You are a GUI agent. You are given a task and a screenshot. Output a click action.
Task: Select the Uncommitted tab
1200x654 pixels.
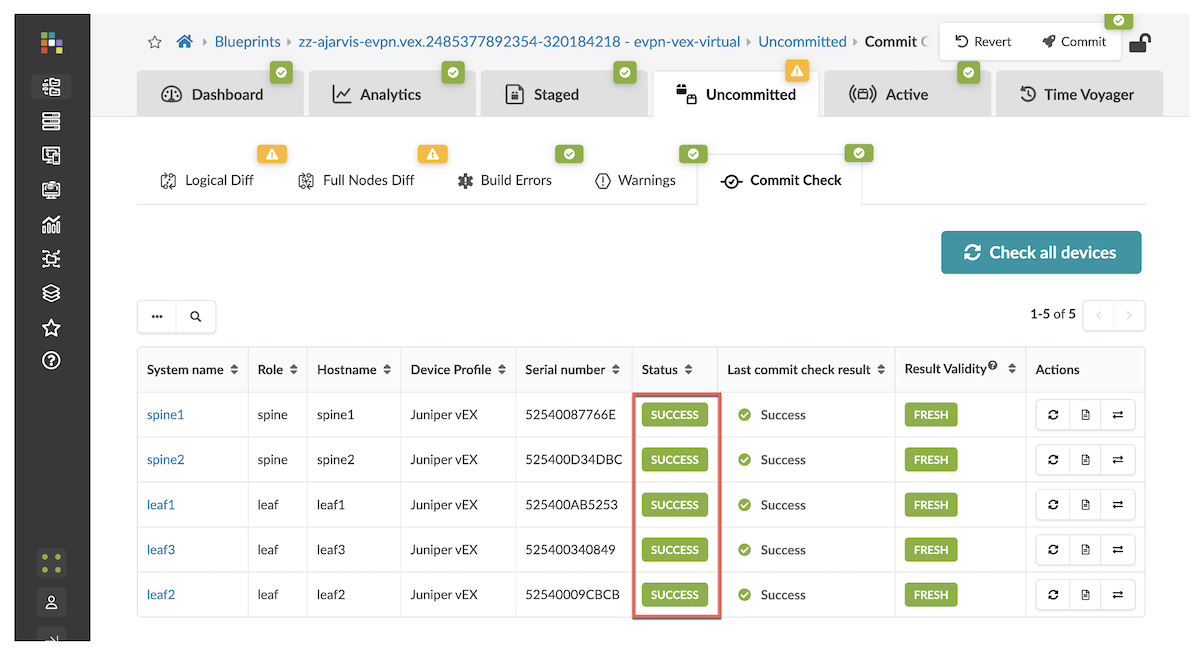[x=735, y=94]
